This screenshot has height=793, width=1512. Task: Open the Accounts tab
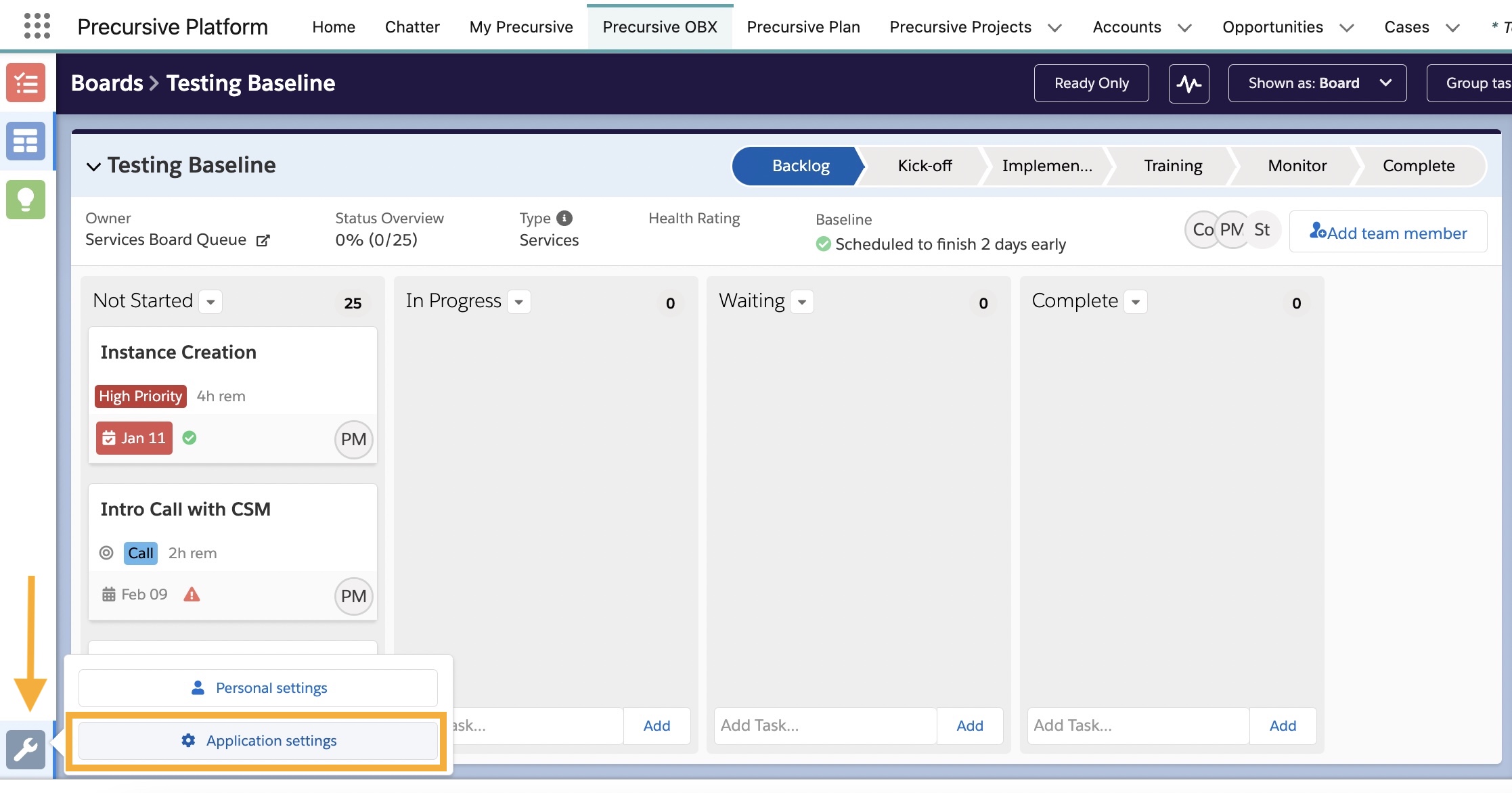[x=1127, y=27]
